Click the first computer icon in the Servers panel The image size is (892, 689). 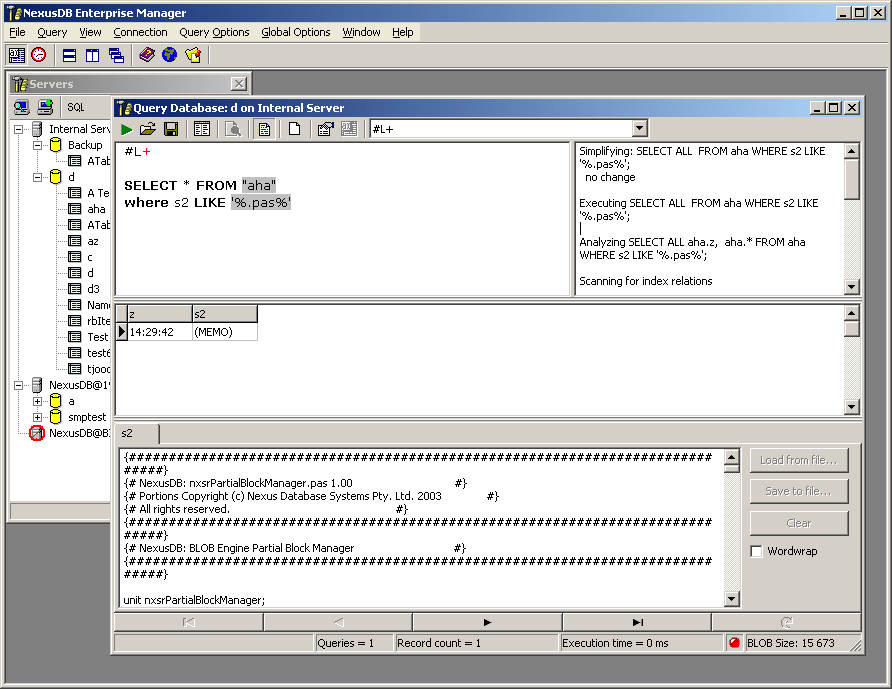[x=22, y=107]
